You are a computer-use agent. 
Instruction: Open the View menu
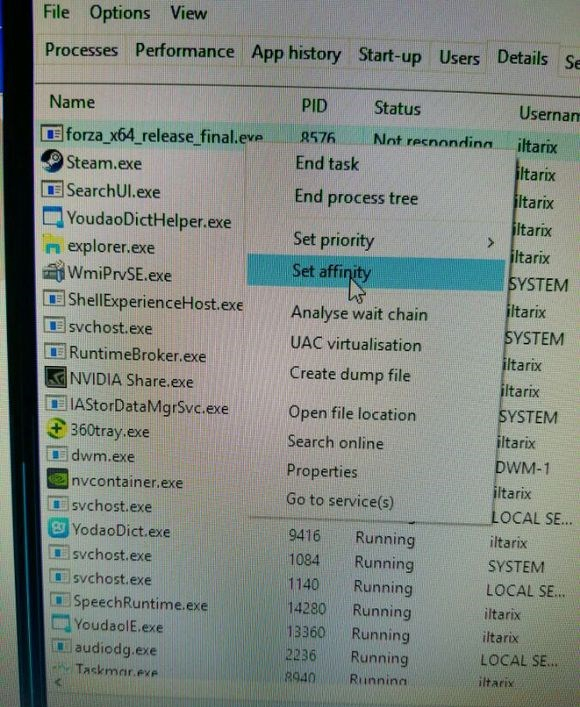[x=189, y=14]
